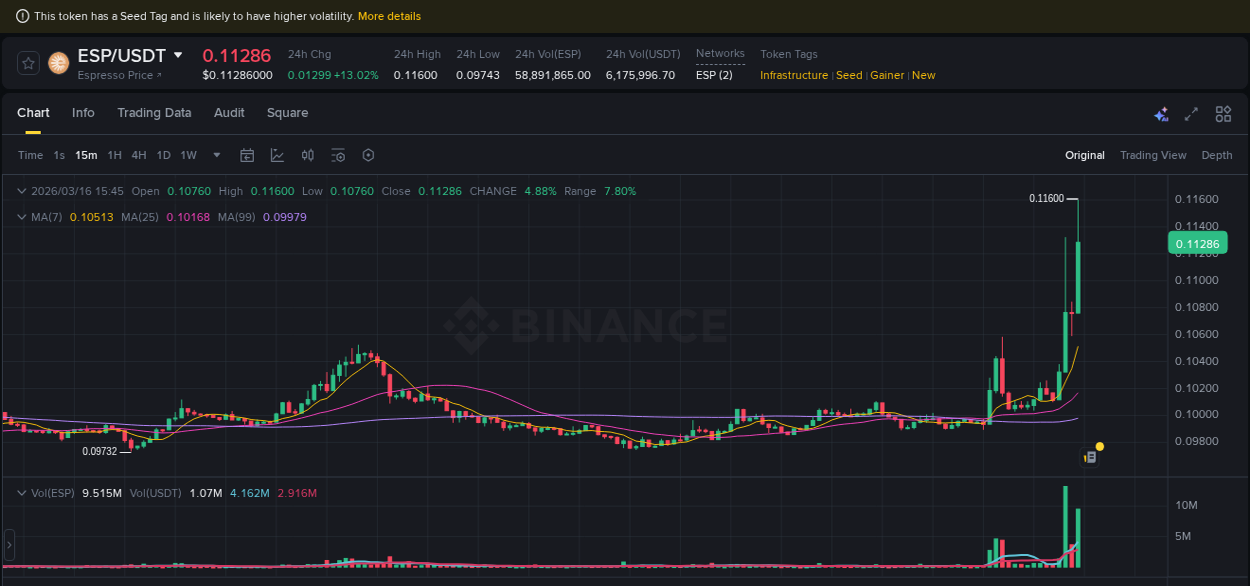
Task: Collapse the OHLC info row via its chevron
Action: tap(21, 190)
